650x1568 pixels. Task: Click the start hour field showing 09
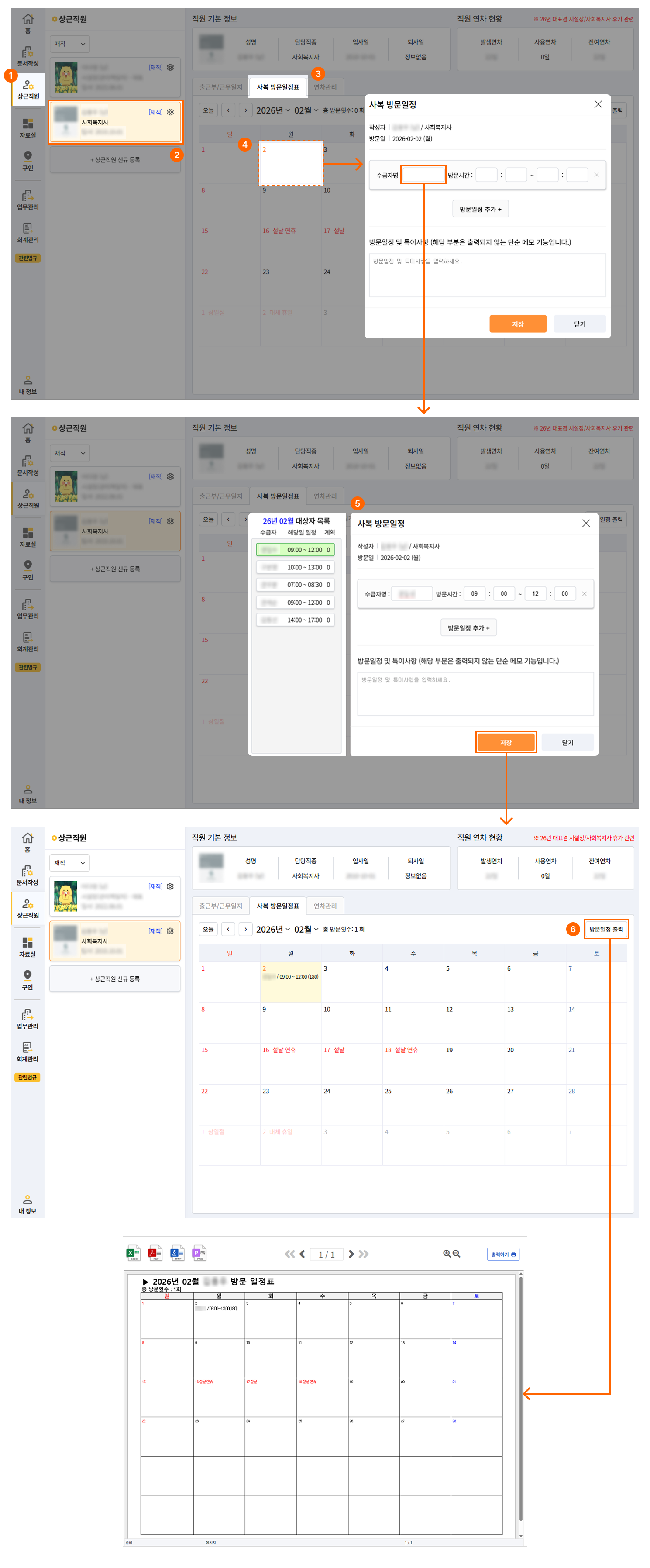tap(474, 593)
